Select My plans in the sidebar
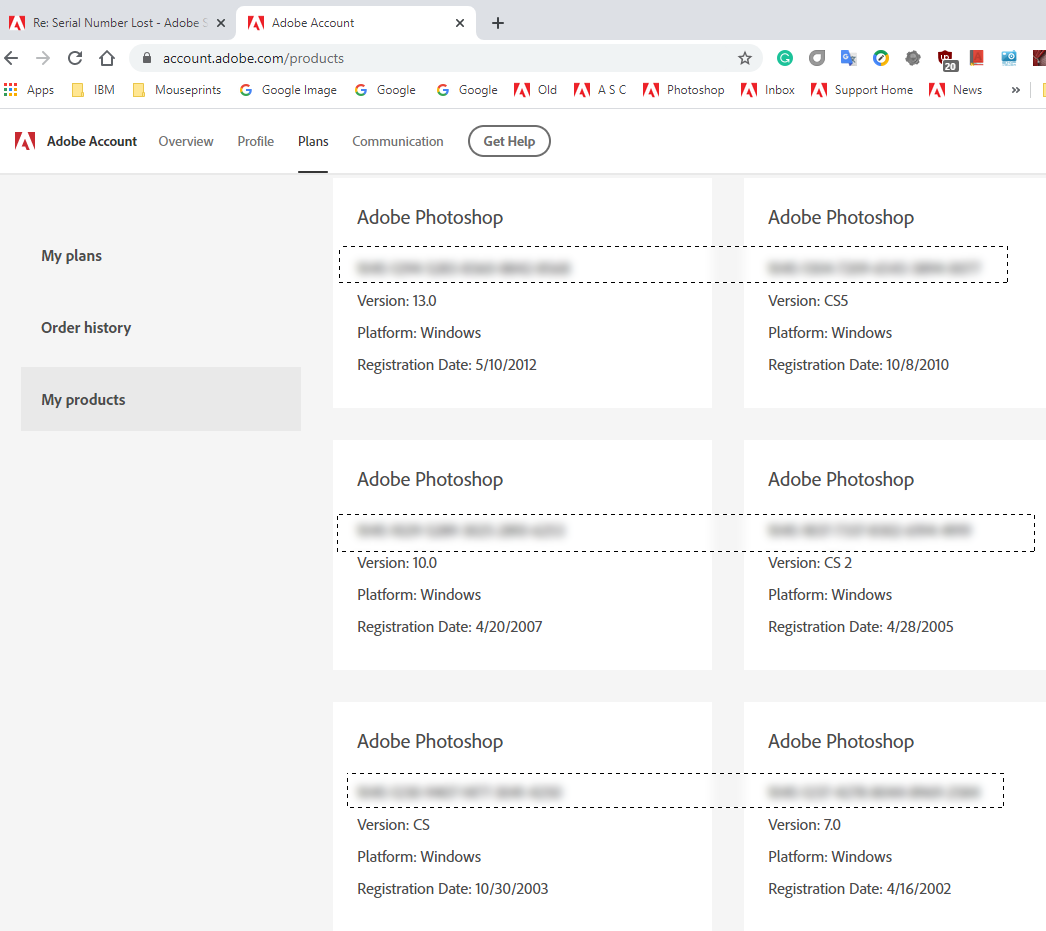 coord(71,255)
